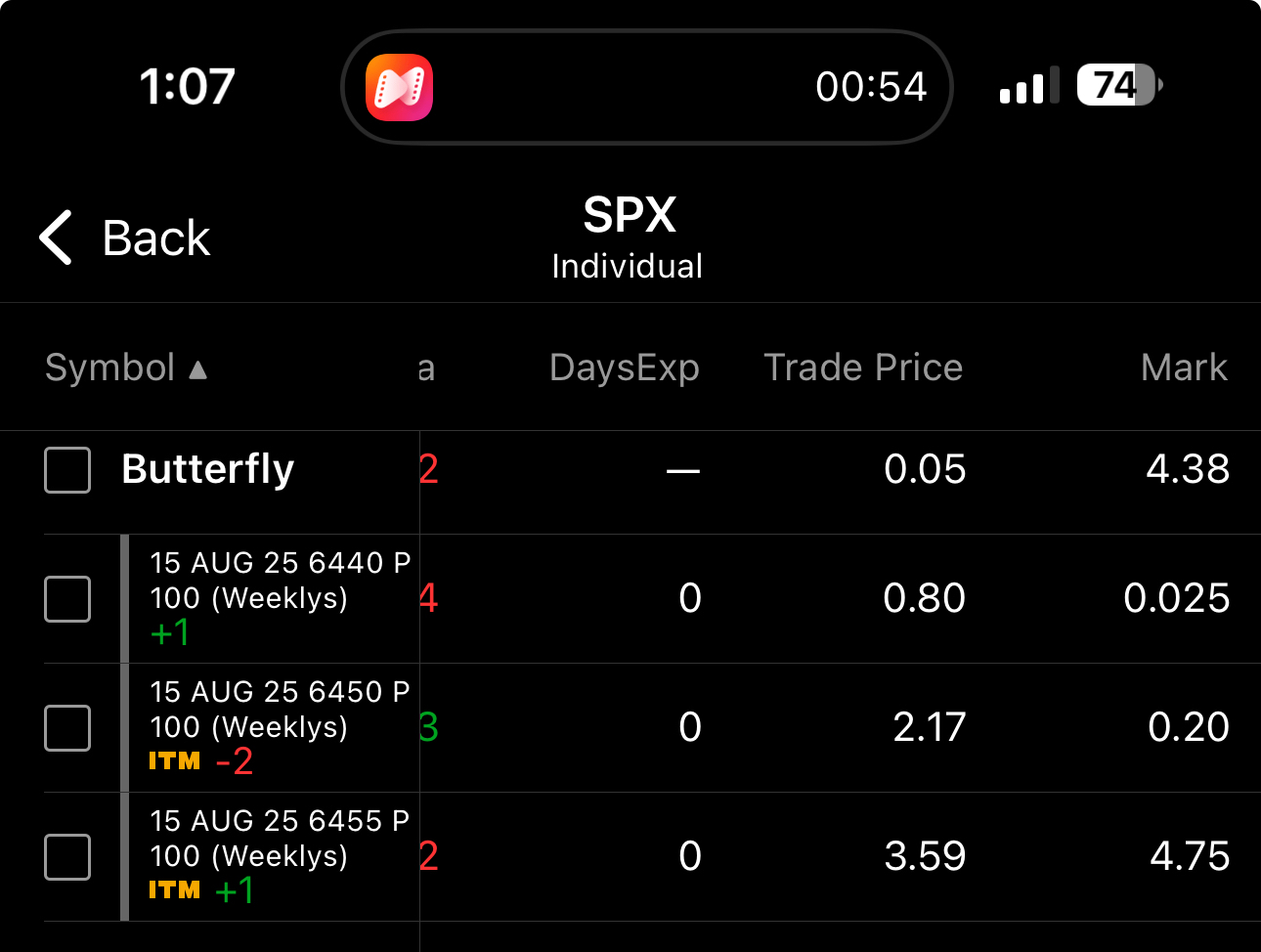The height and width of the screenshot is (952, 1261).
Task: Tap the battery level indicator
Action: [1117, 86]
